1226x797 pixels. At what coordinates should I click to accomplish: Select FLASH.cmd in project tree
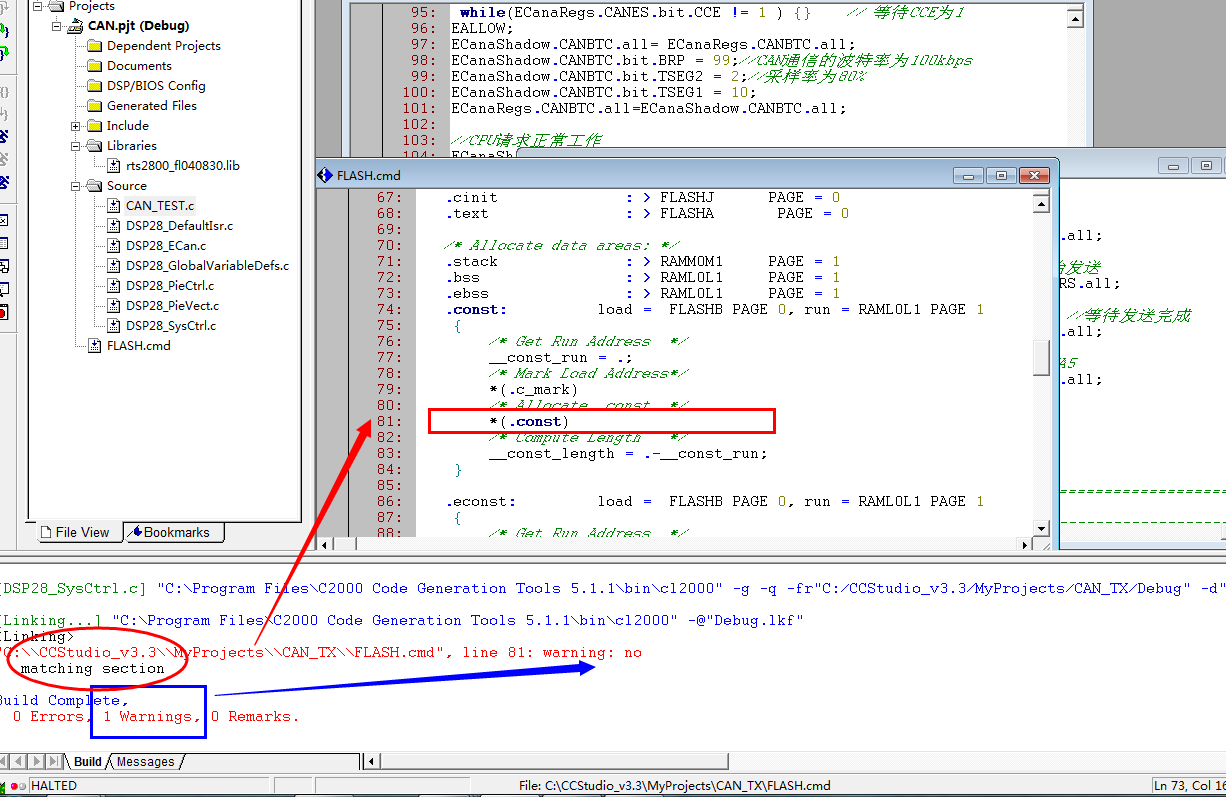click(x=138, y=346)
